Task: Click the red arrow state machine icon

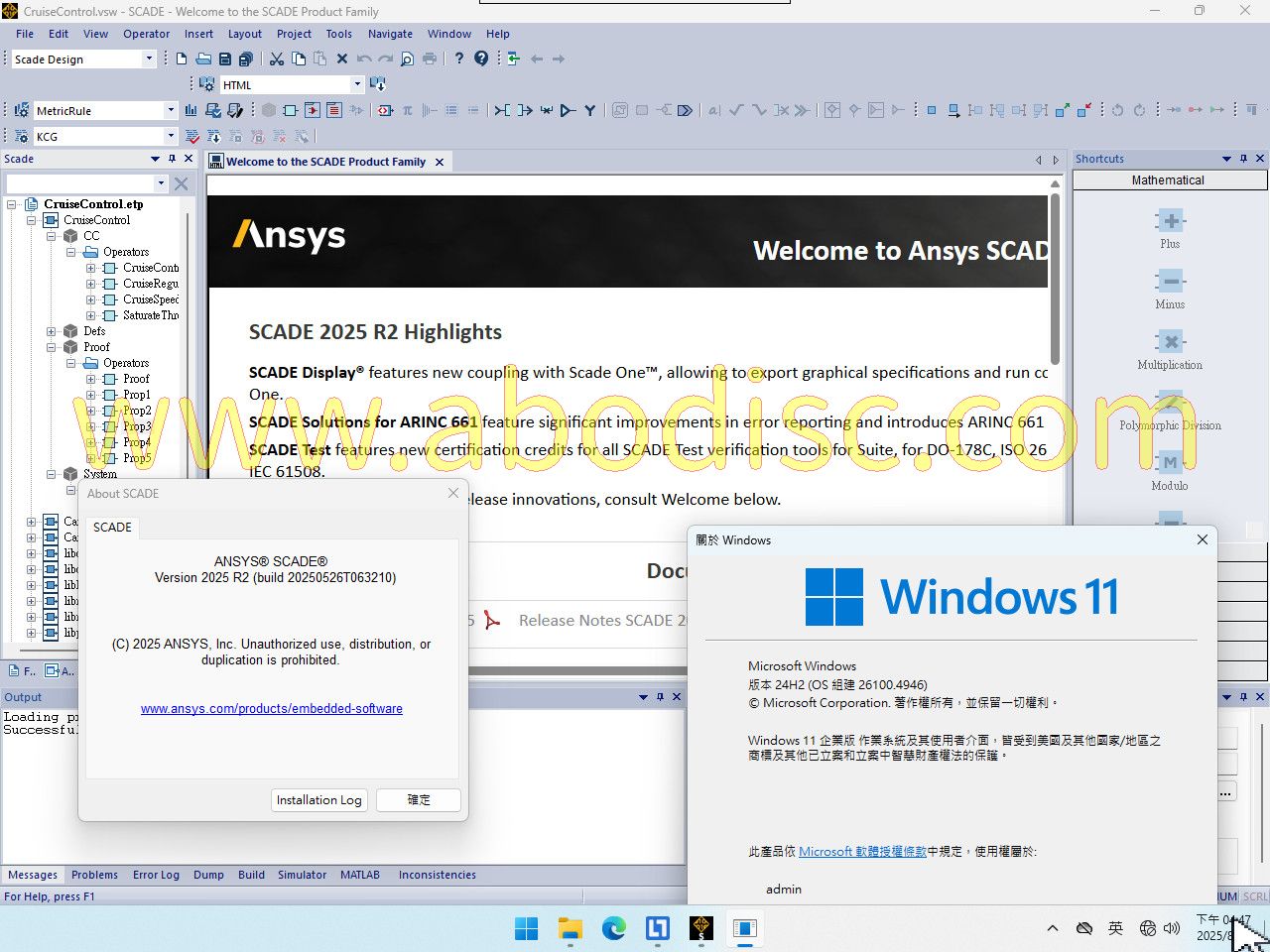Action: 313,111
